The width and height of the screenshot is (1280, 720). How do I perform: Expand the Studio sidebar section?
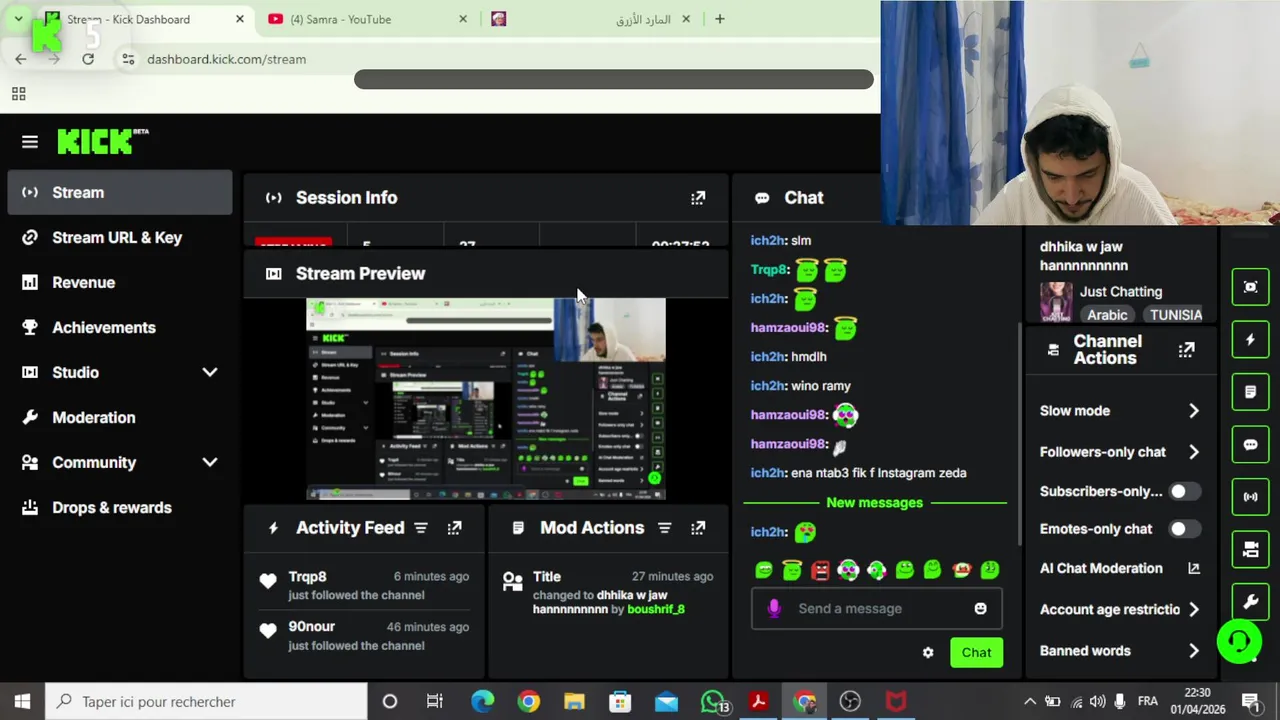209,372
